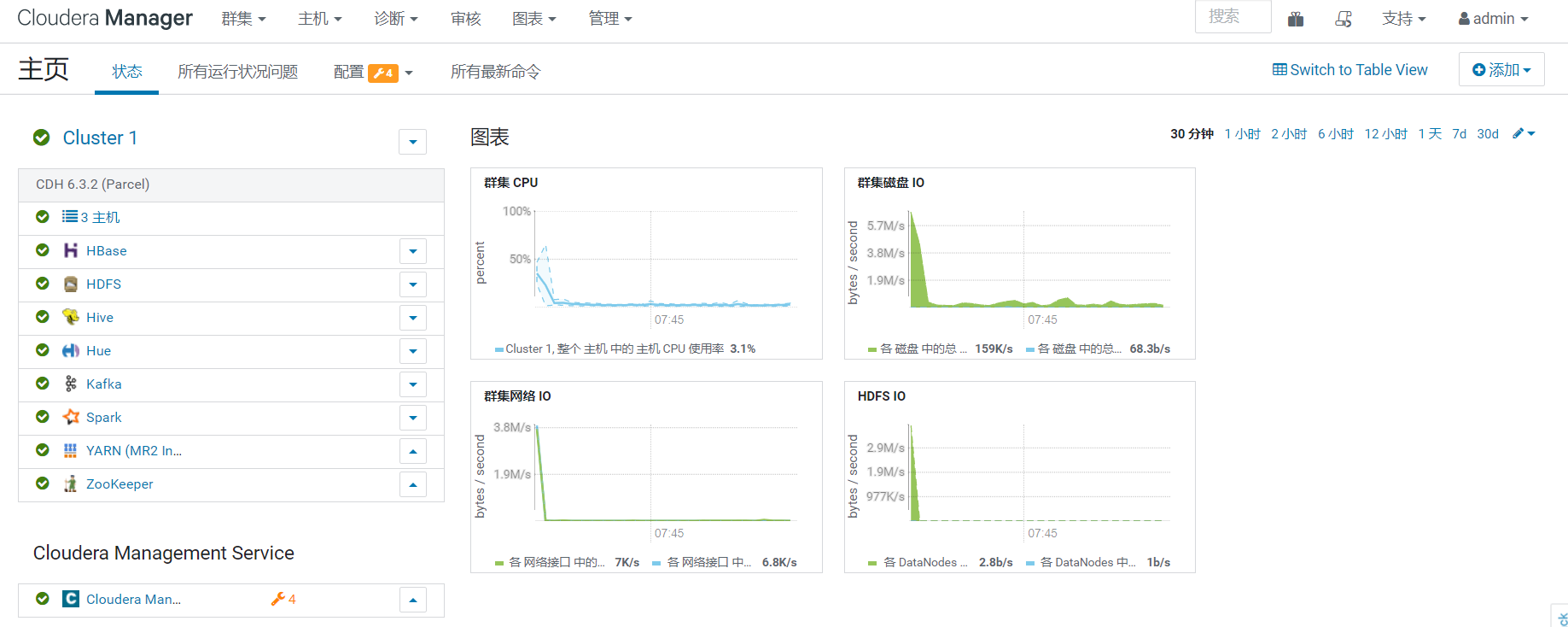Set time range to 30d

tap(1488, 133)
